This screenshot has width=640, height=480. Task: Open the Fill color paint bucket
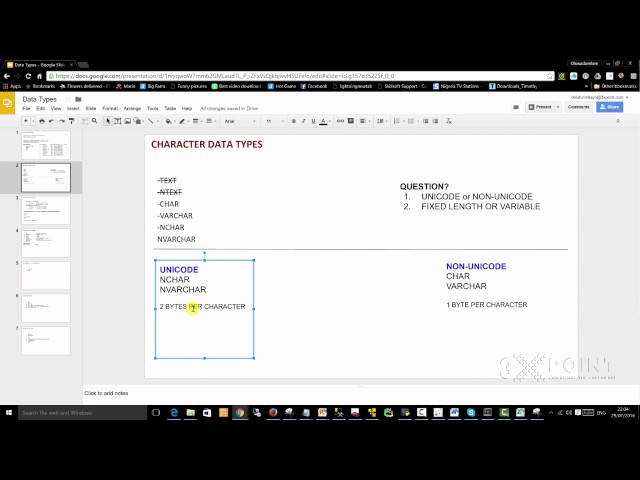(169, 121)
